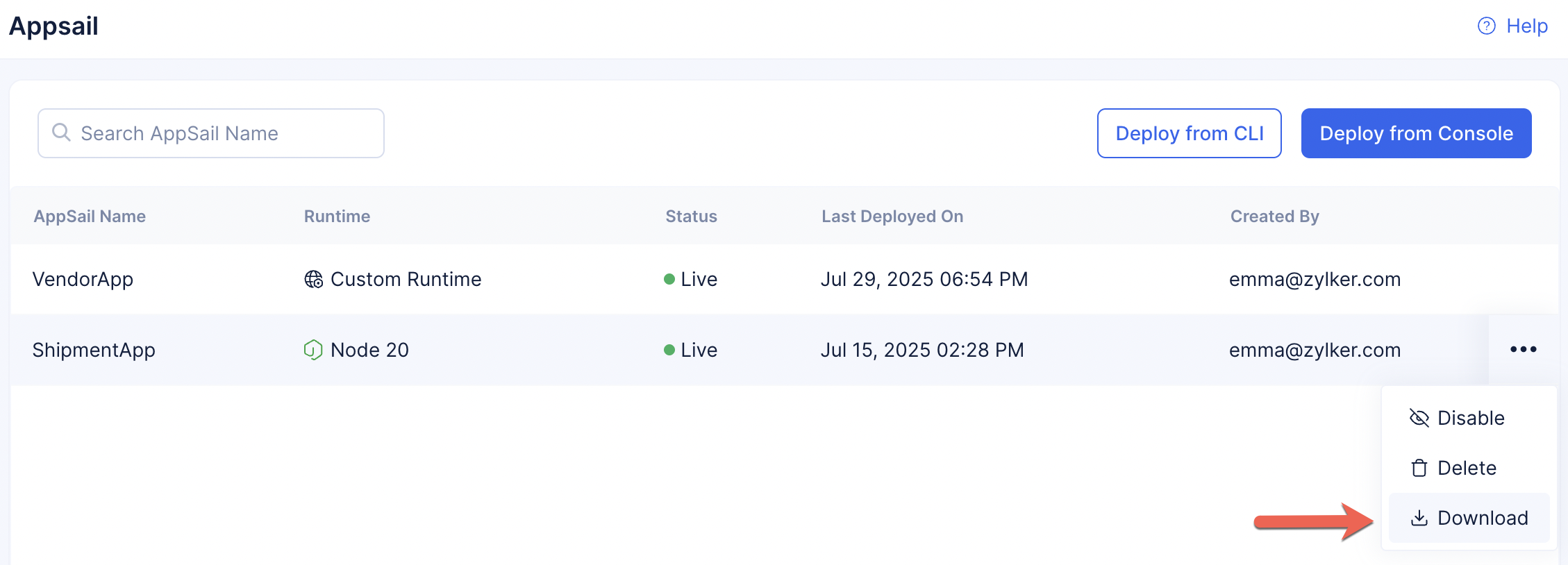Screen dimensions: 1568x565
Task: Click the AppSail Name column header
Action: pos(90,216)
